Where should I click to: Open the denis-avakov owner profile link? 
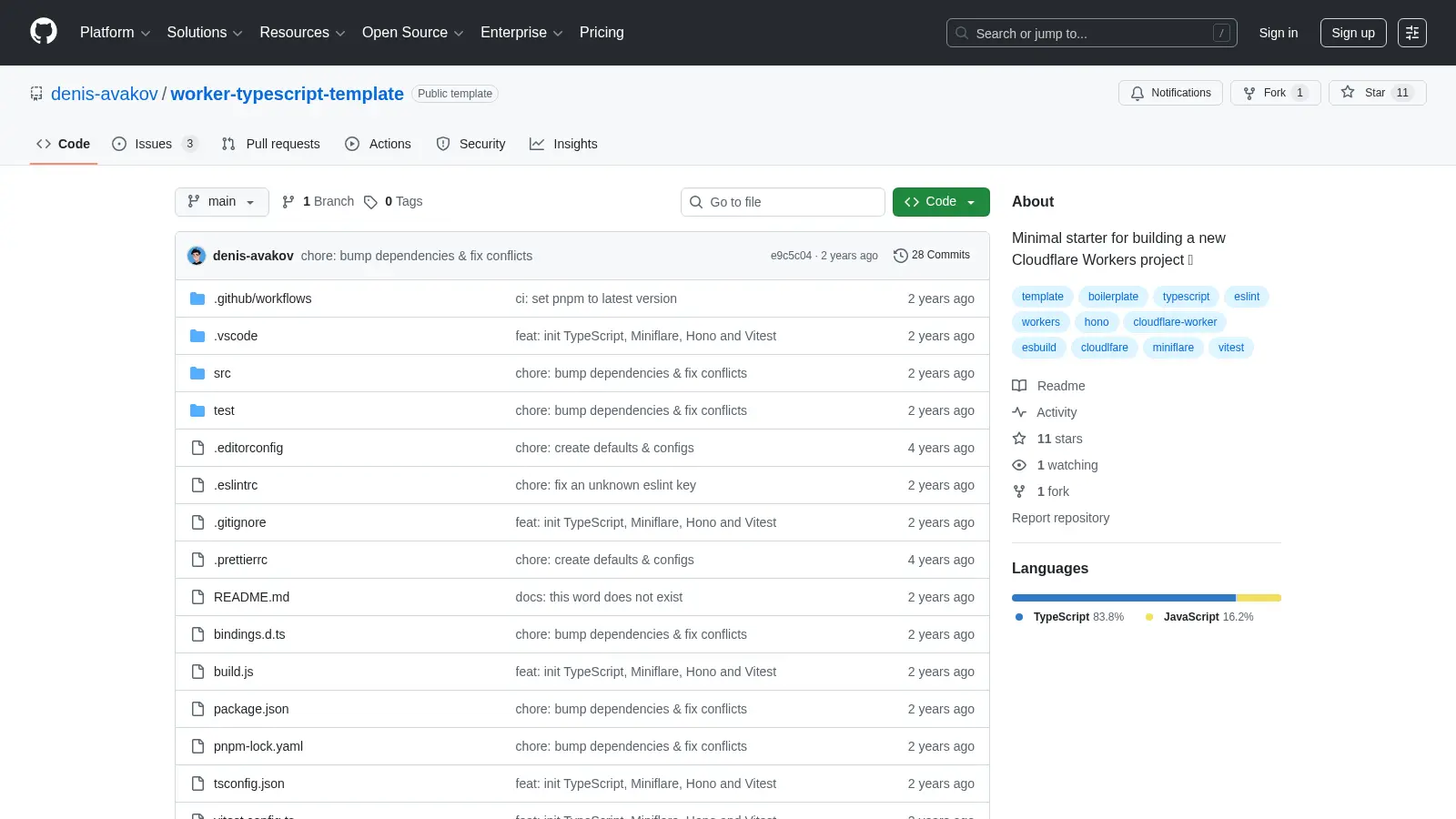click(105, 94)
